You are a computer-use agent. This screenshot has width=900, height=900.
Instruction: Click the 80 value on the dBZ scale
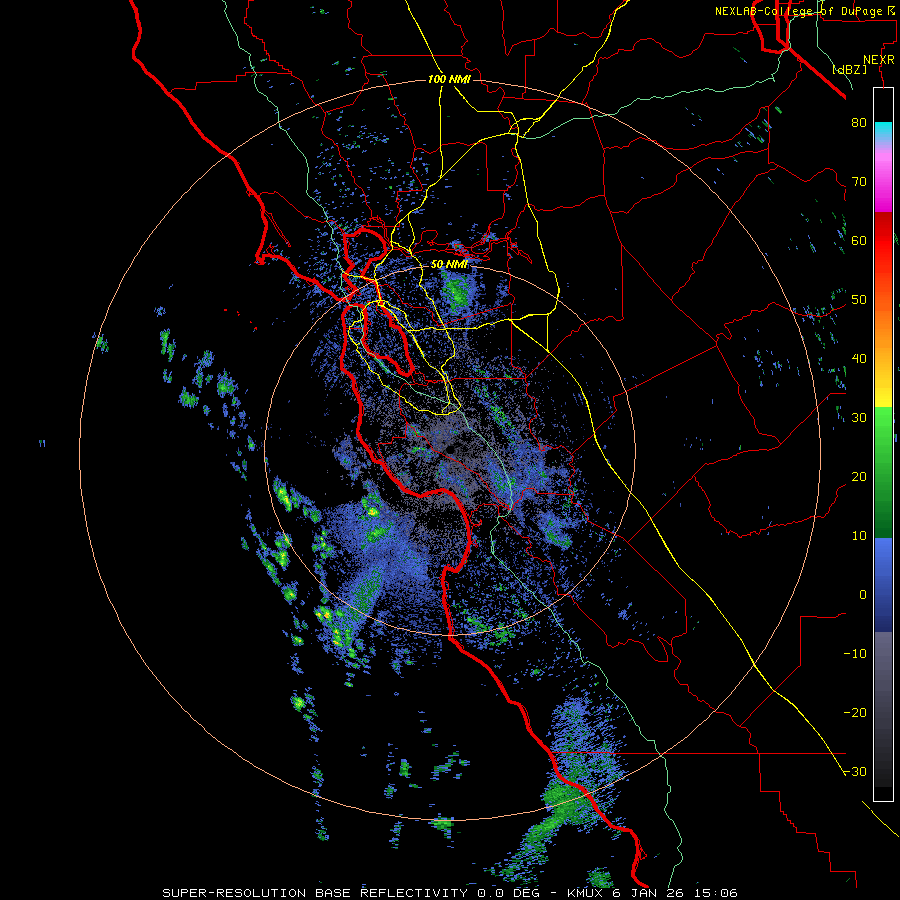tap(859, 122)
